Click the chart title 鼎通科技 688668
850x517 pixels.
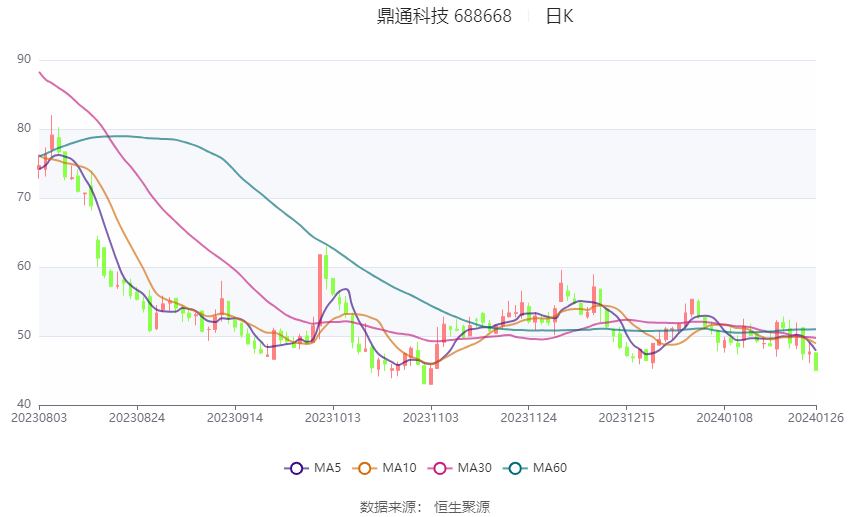pos(444,16)
